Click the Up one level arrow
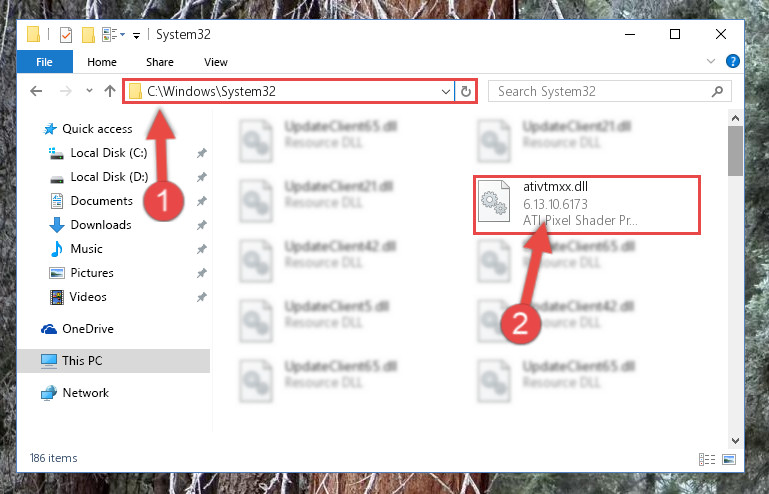 (110, 91)
